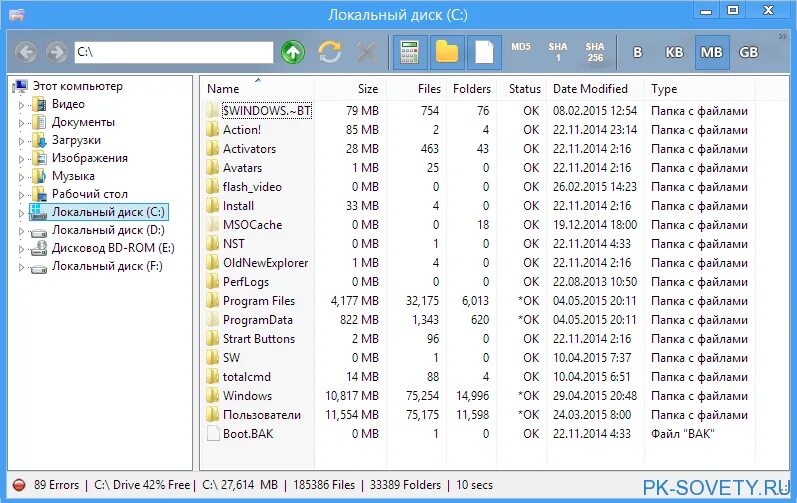The height and width of the screenshot is (503, 797).
Task: Enable MD5 hash calculation
Action: tap(521, 47)
